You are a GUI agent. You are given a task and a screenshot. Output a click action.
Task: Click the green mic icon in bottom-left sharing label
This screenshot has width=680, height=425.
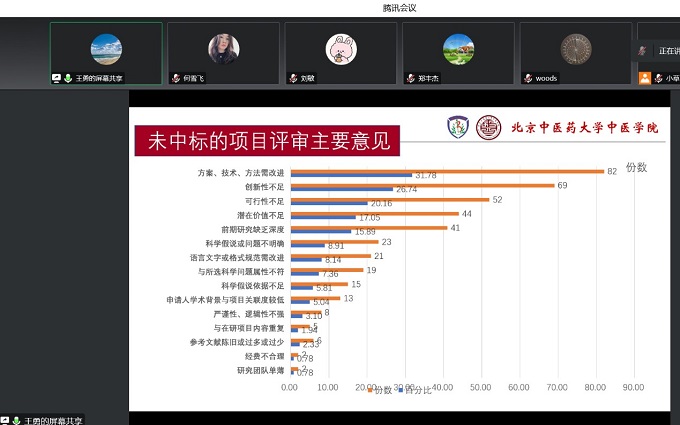point(16,420)
